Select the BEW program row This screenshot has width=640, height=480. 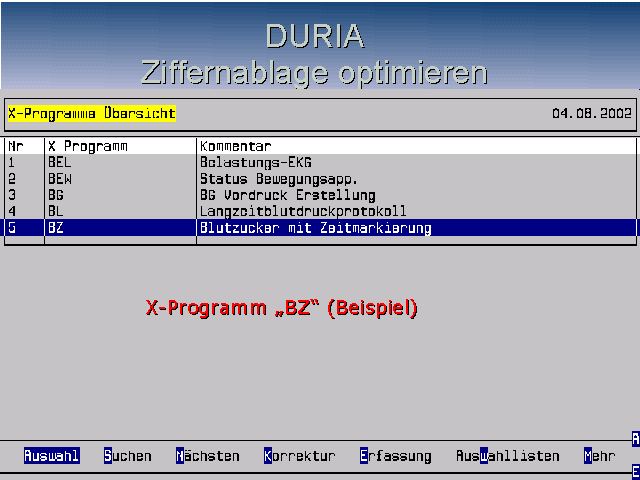point(320,179)
